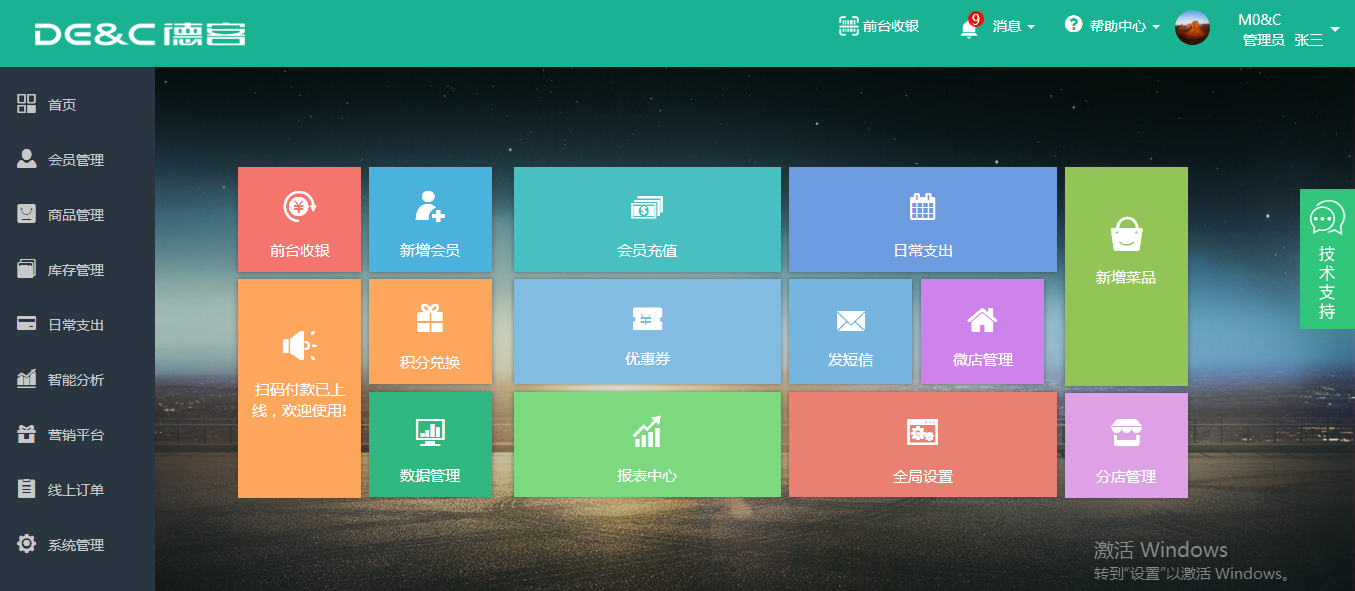Click the 新增会员 tile label
The width and height of the screenshot is (1355, 591).
click(430, 251)
